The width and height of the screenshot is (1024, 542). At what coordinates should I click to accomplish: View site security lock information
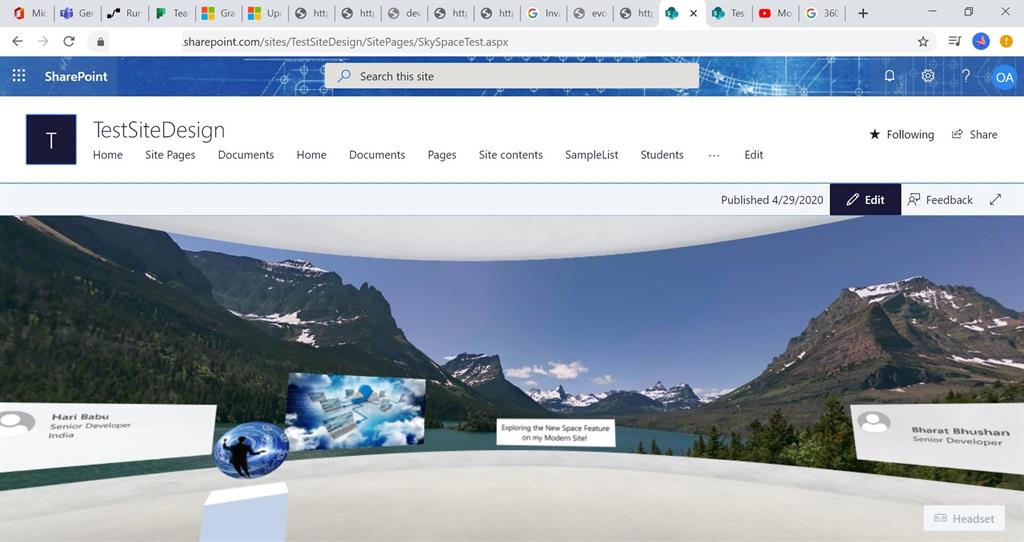coord(100,42)
